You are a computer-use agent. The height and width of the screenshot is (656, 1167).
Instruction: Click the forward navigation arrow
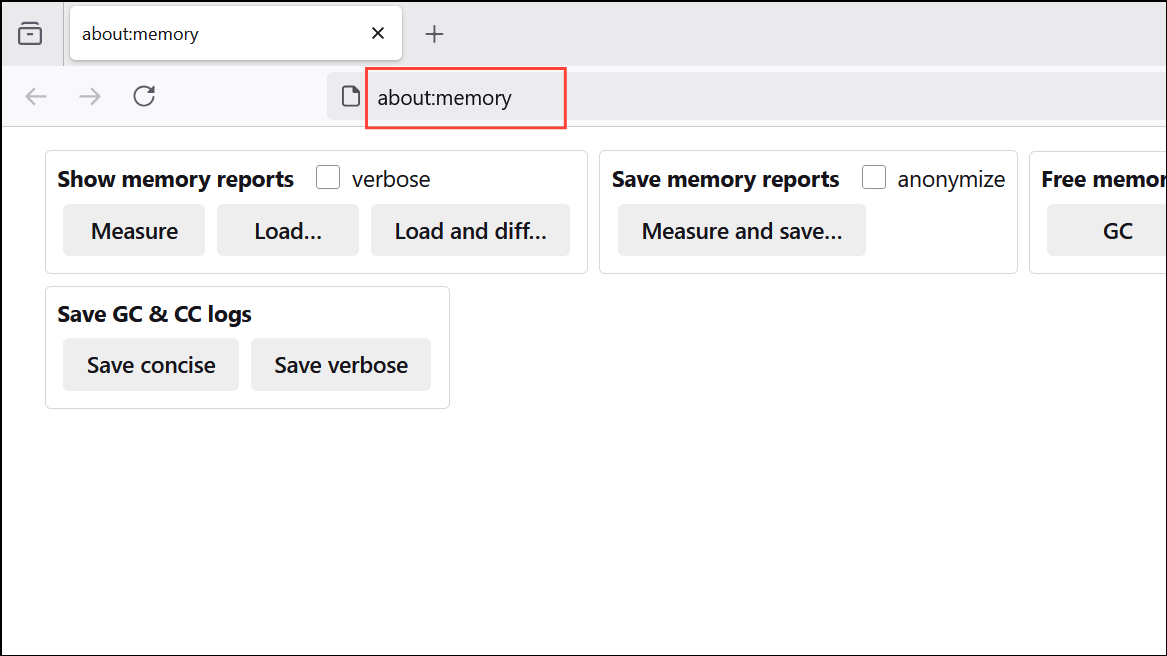[x=89, y=96]
